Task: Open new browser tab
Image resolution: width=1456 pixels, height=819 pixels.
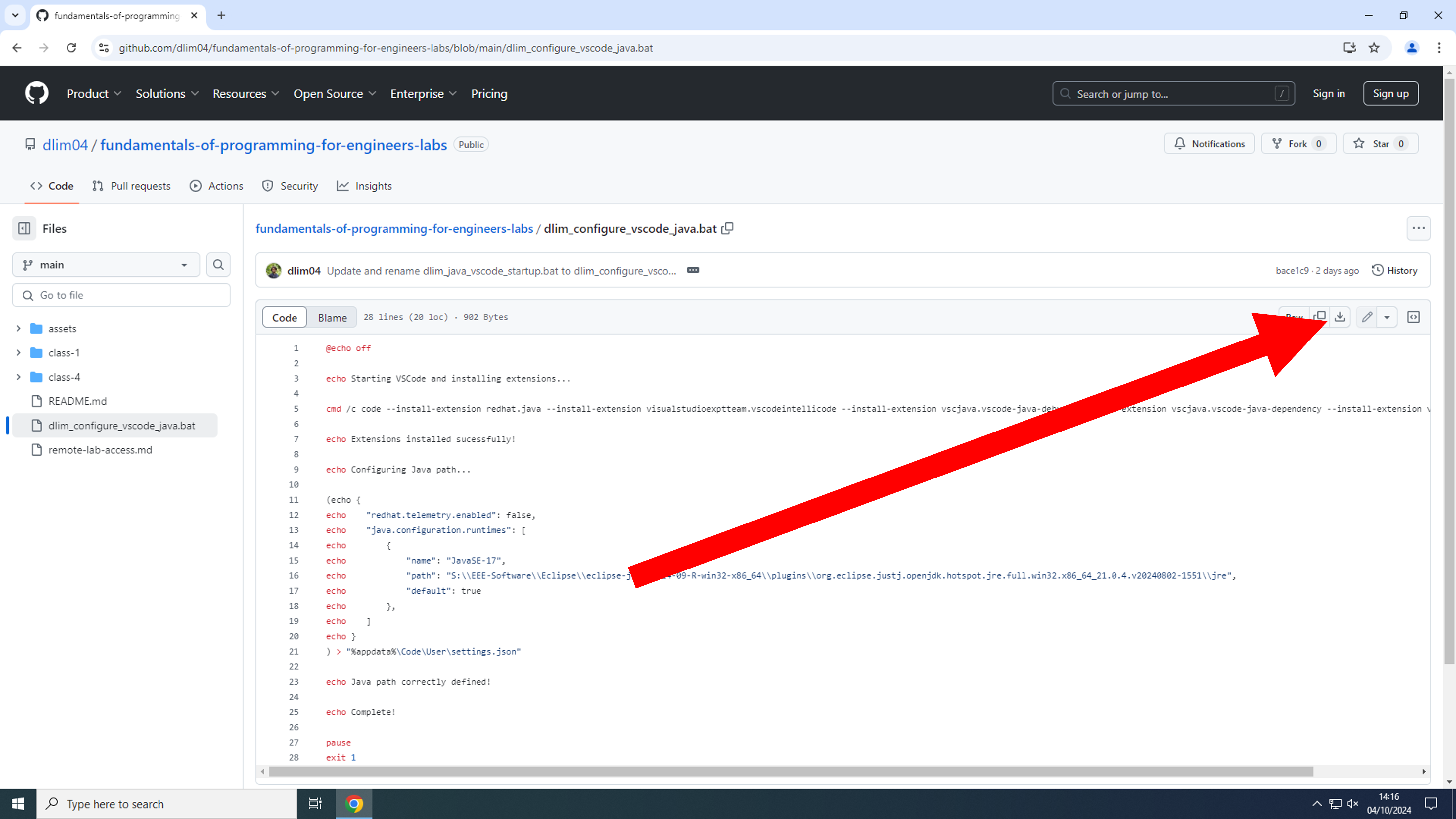Action: click(222, 15)
